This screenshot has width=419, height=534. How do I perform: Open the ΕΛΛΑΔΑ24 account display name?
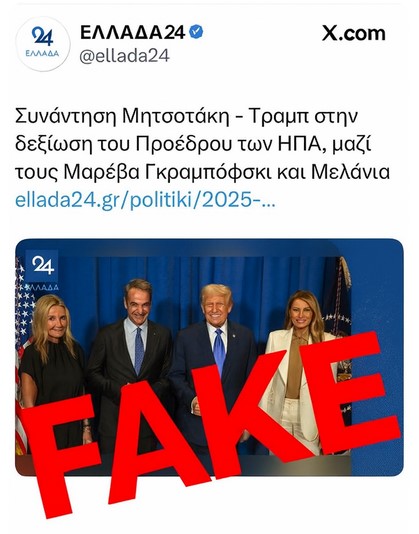pyautogui.click(x=133, y=32)
